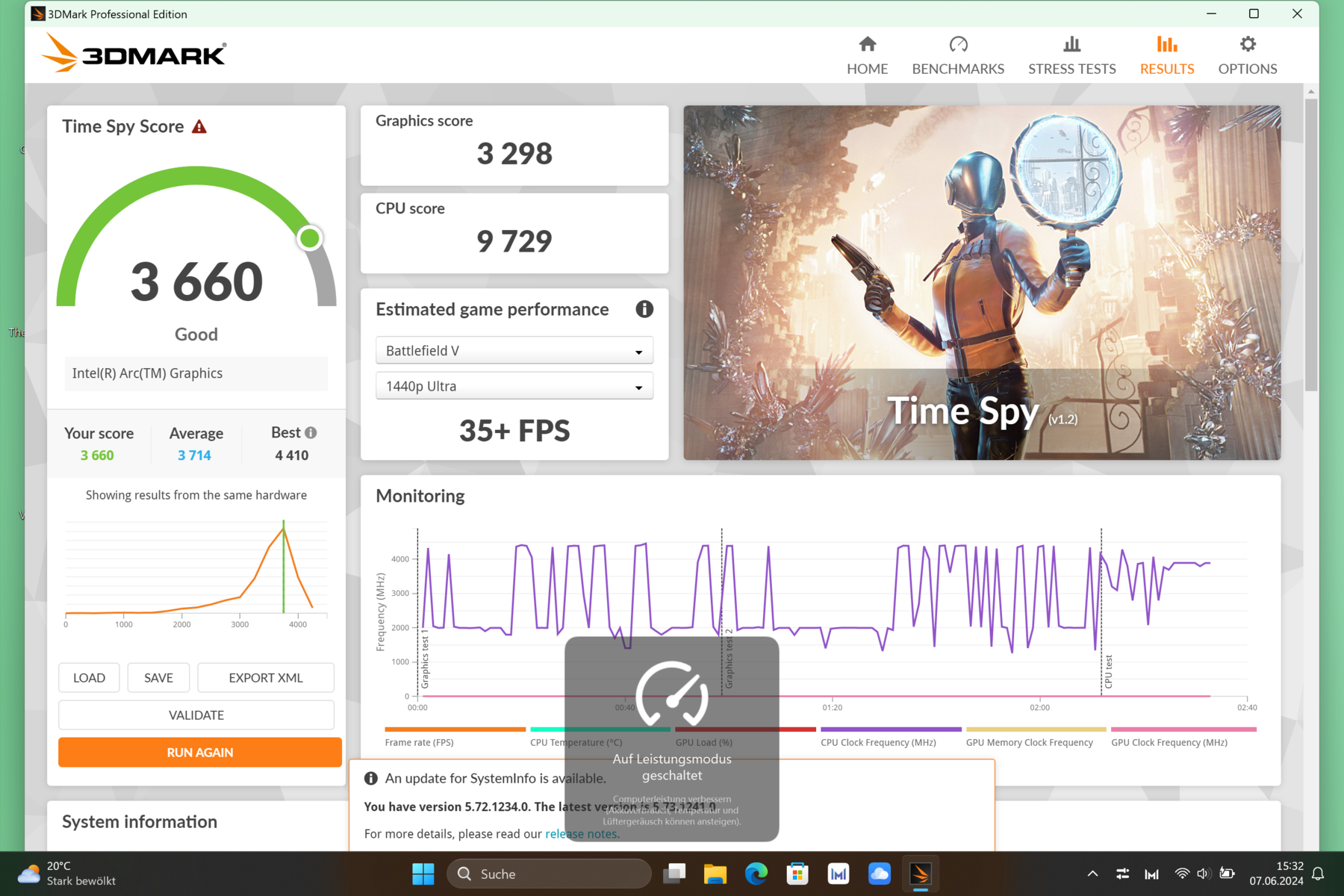Click the Wi-Fi icon in the system tray
The image size is (1344, 896).
pyautogui.click(x=1182, y=874)
